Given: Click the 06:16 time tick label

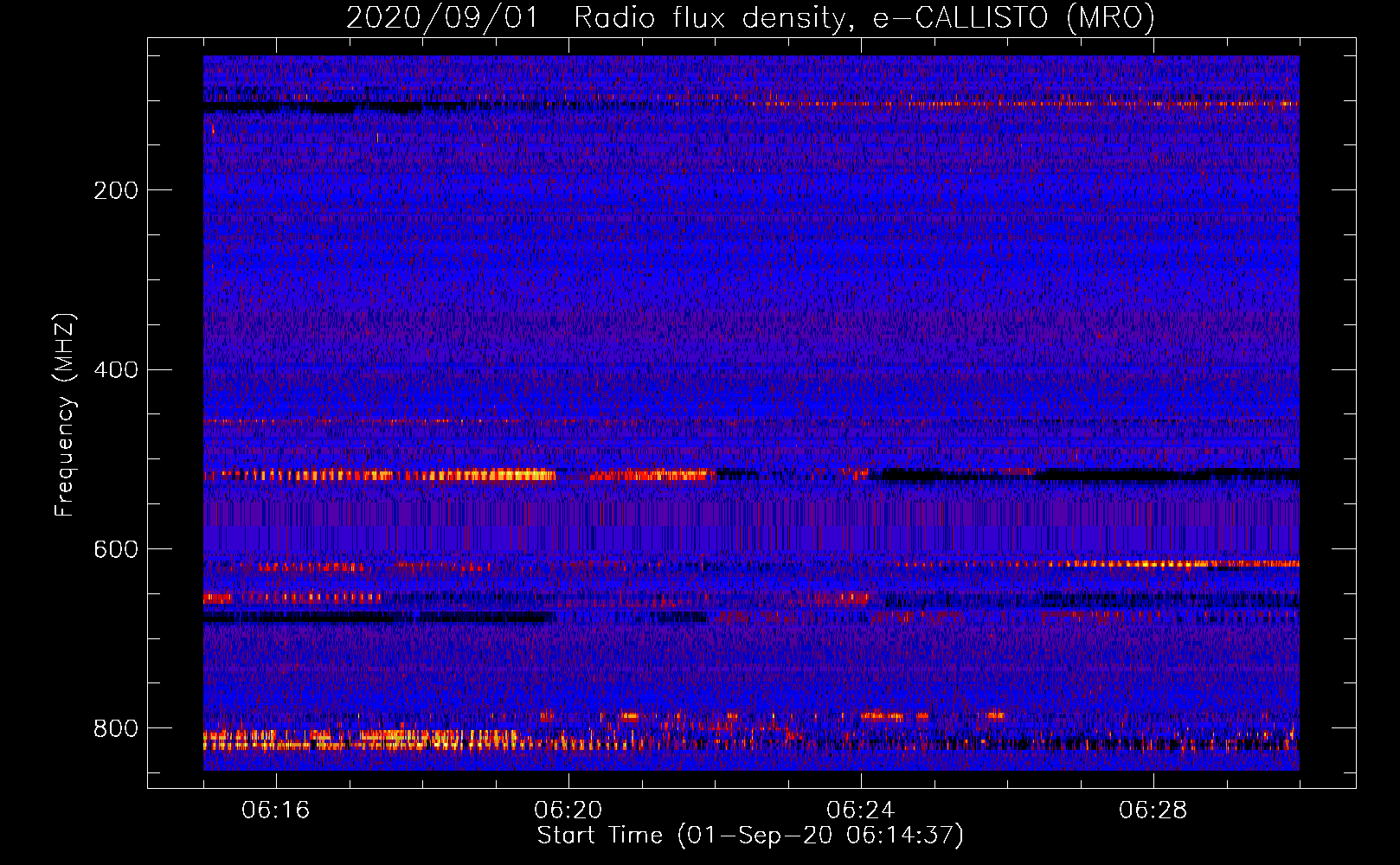Looking at the screenshot, I should (x=276, y=811).
